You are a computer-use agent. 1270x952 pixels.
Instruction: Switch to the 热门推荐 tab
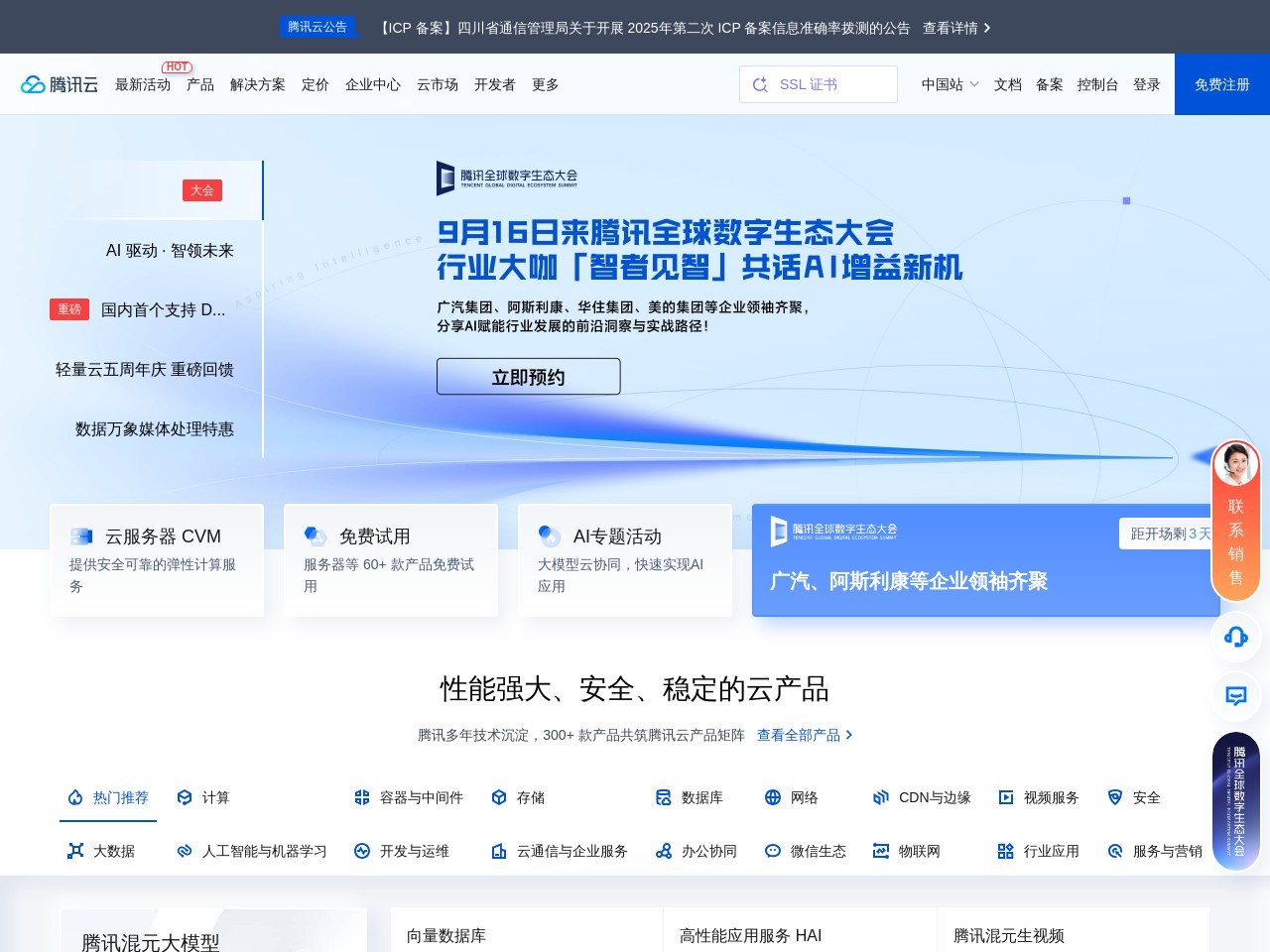[108, 797]
